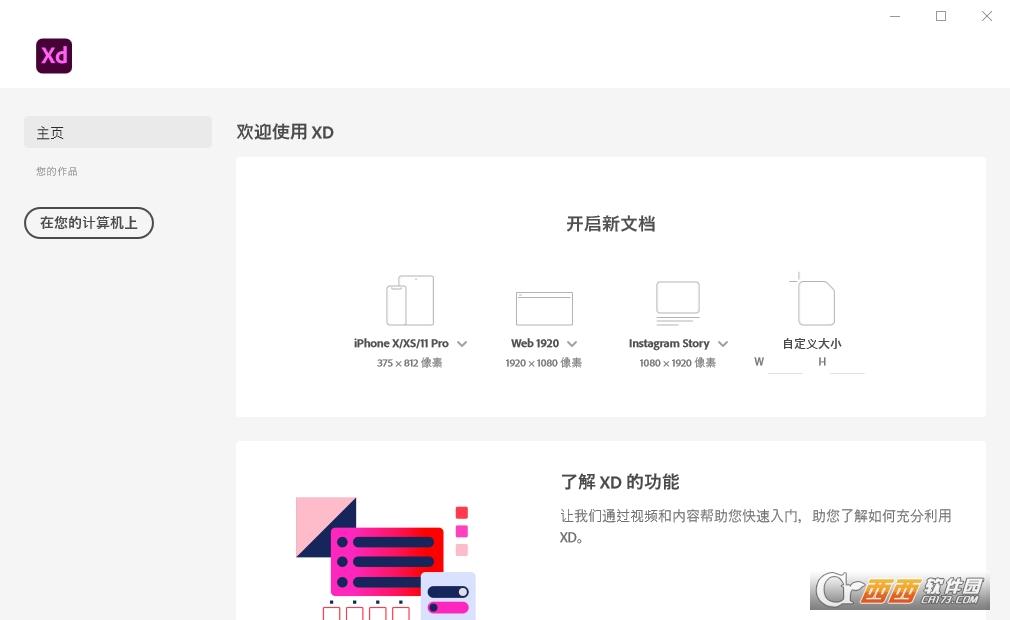Screen dimensions: 1010x620
Task: Expand the Web 1920 size dropdown
Action: pos(572,344)
